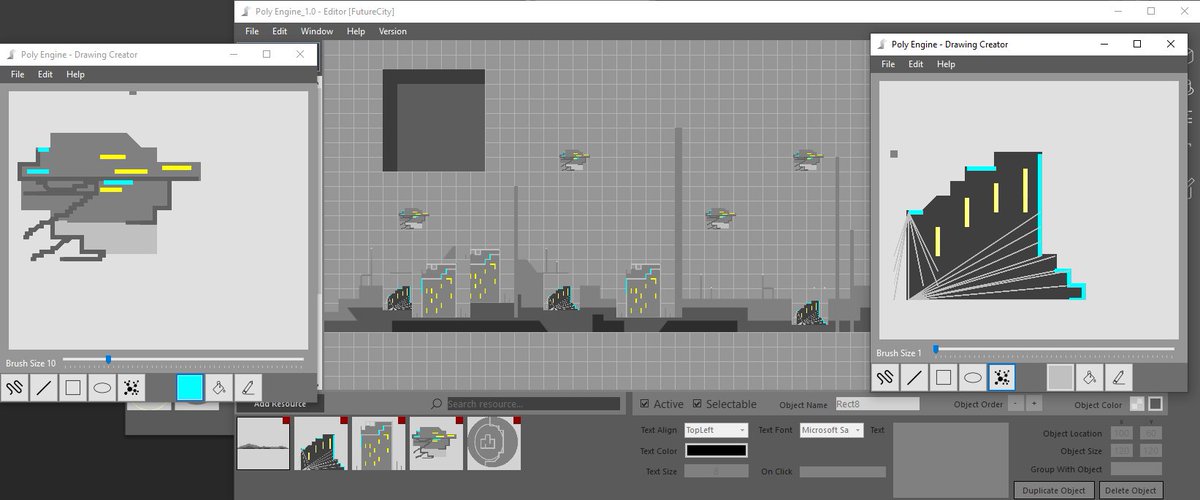The image size is (1200, 500).
Task: Remove circular emblem resource via red square
Action: coord(515,422)
